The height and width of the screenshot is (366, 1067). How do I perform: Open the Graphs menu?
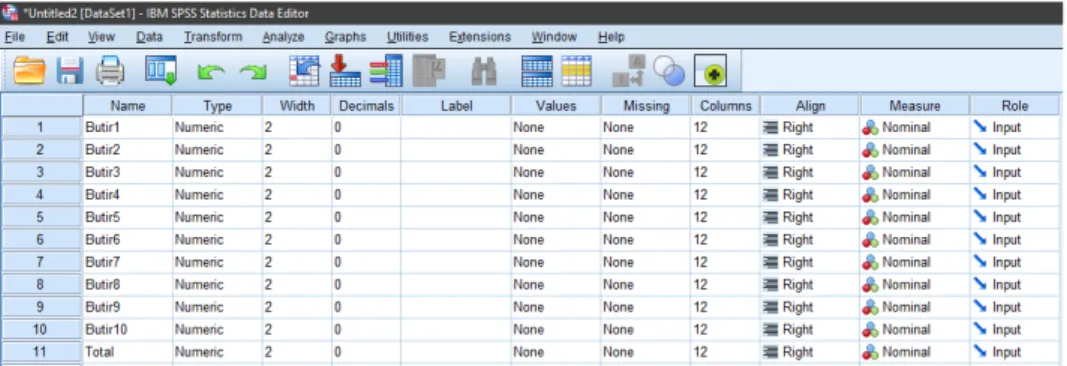pyautogui.click(x=345, y=37)
